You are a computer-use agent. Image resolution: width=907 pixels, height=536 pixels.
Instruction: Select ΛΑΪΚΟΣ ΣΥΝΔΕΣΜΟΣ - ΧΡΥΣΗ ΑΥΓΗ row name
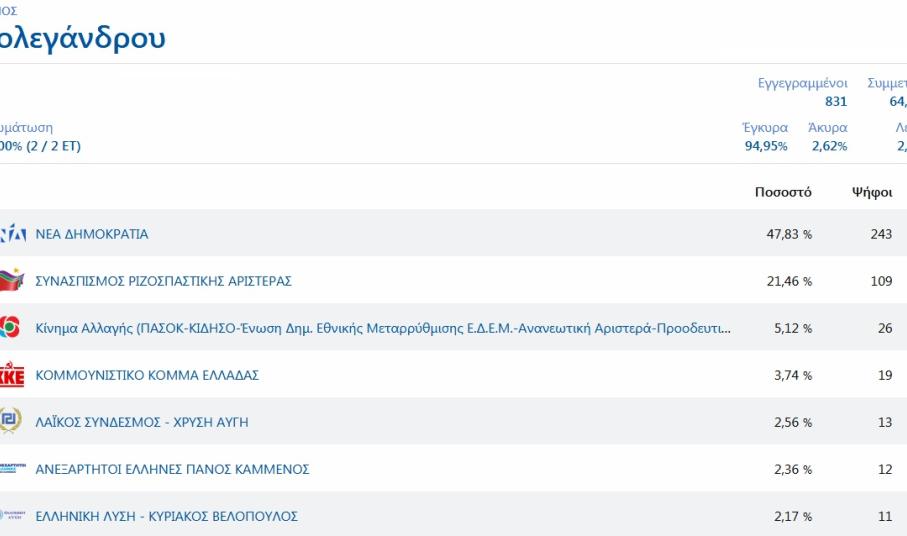coord(142,422)
